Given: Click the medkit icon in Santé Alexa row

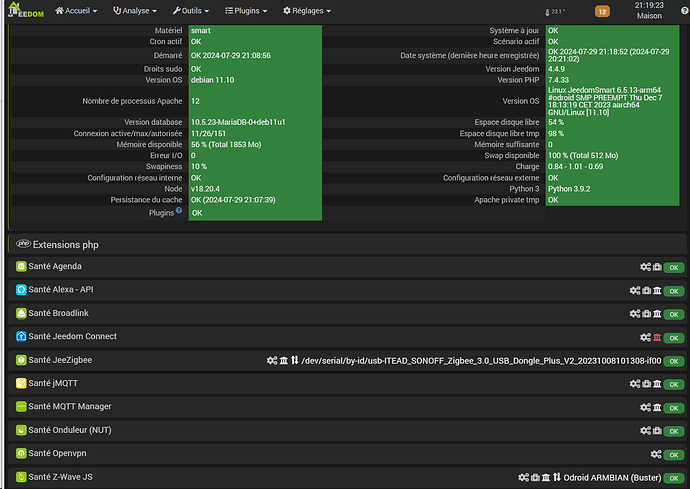Looking at the screenshot, I should click(x=646, y=290).
